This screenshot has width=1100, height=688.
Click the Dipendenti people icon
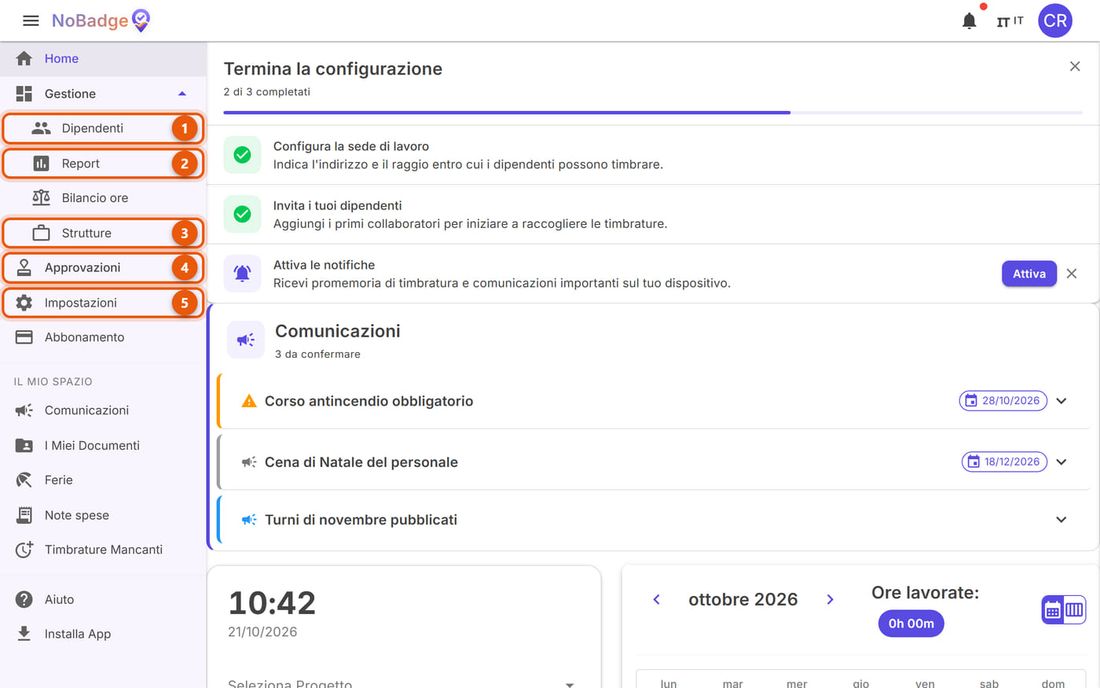click(x=41, y=128)
